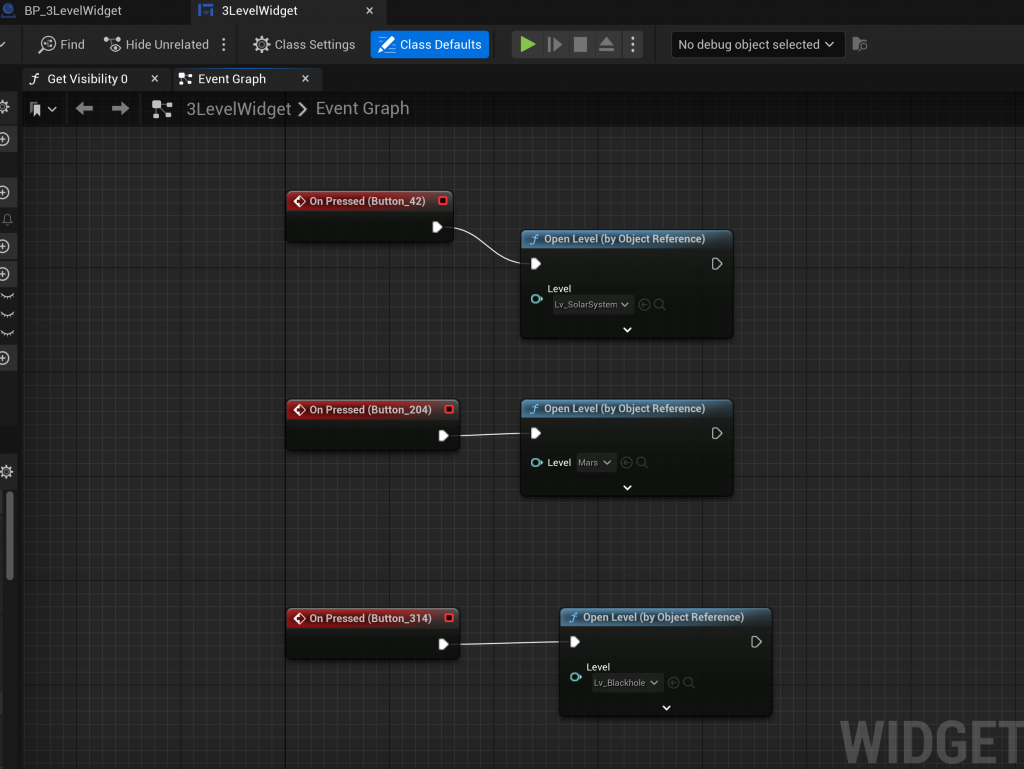Open the Mars level dropdown

click(x=595, y=462)
